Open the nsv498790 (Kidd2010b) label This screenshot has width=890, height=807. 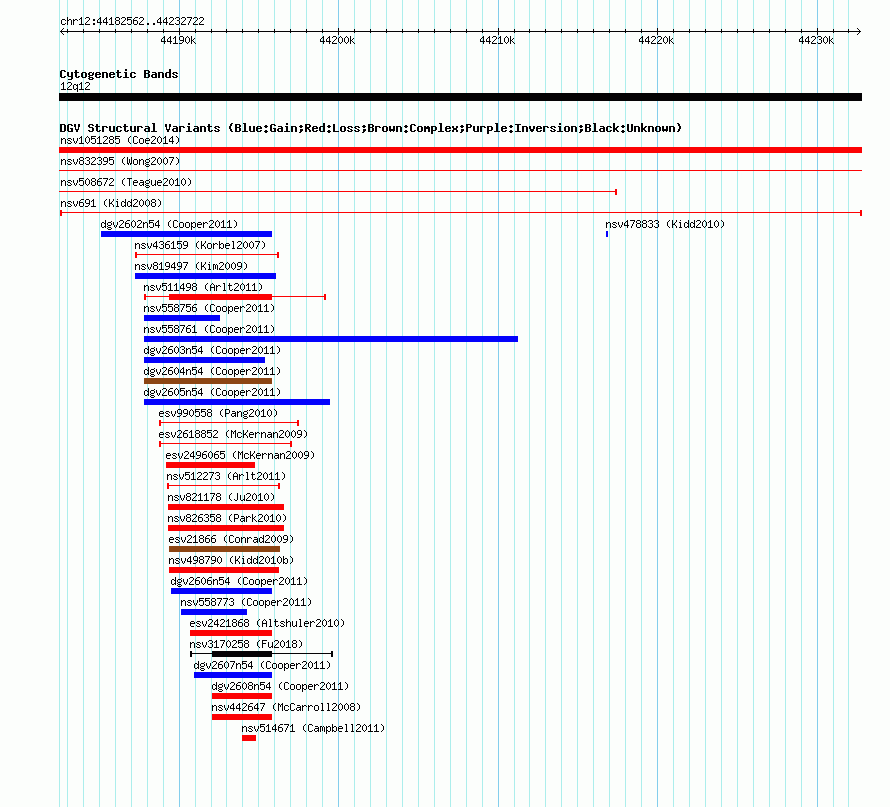(x=231, y=560)
